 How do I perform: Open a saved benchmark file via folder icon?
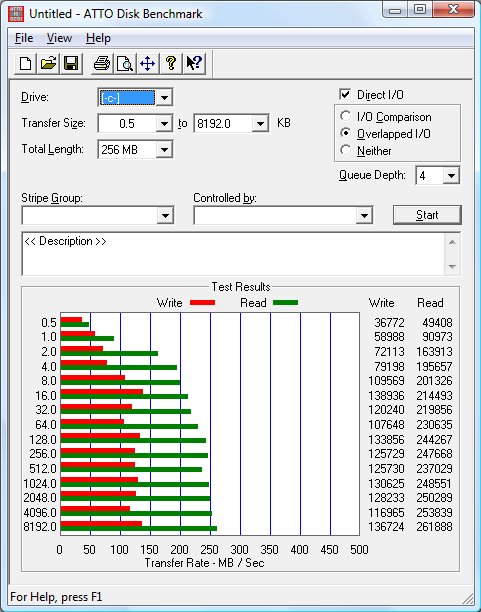pos(48,63)
